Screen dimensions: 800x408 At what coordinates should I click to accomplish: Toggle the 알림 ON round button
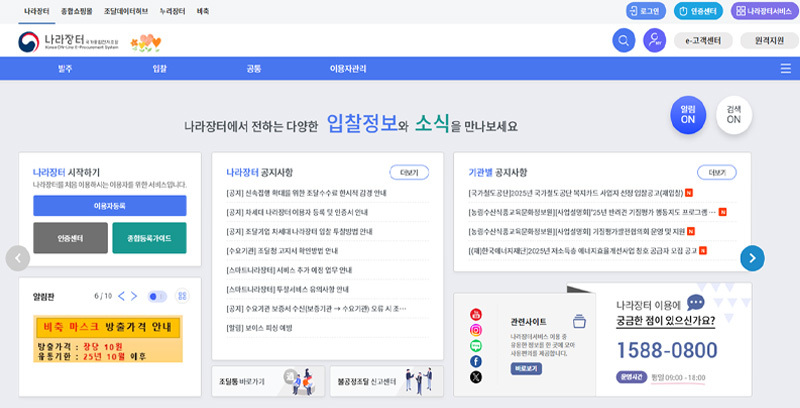[688, 115]
